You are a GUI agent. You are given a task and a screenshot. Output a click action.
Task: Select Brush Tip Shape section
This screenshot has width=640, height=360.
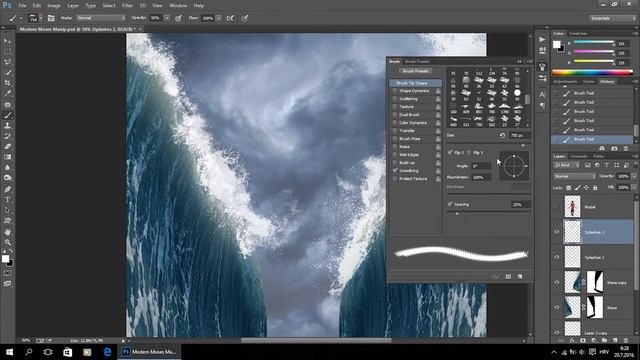click(416, 83)
